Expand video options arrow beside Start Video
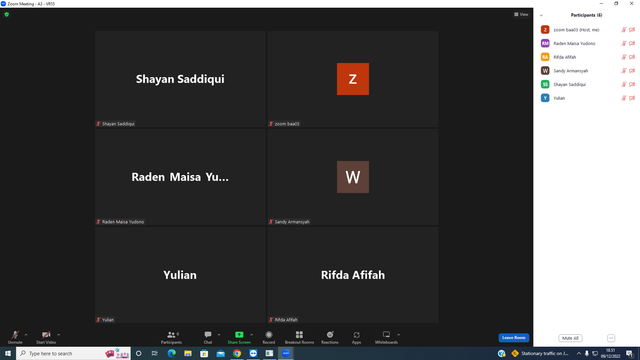Image resolution: width=640 pixels, height=360 pixels. click(59, 335)
